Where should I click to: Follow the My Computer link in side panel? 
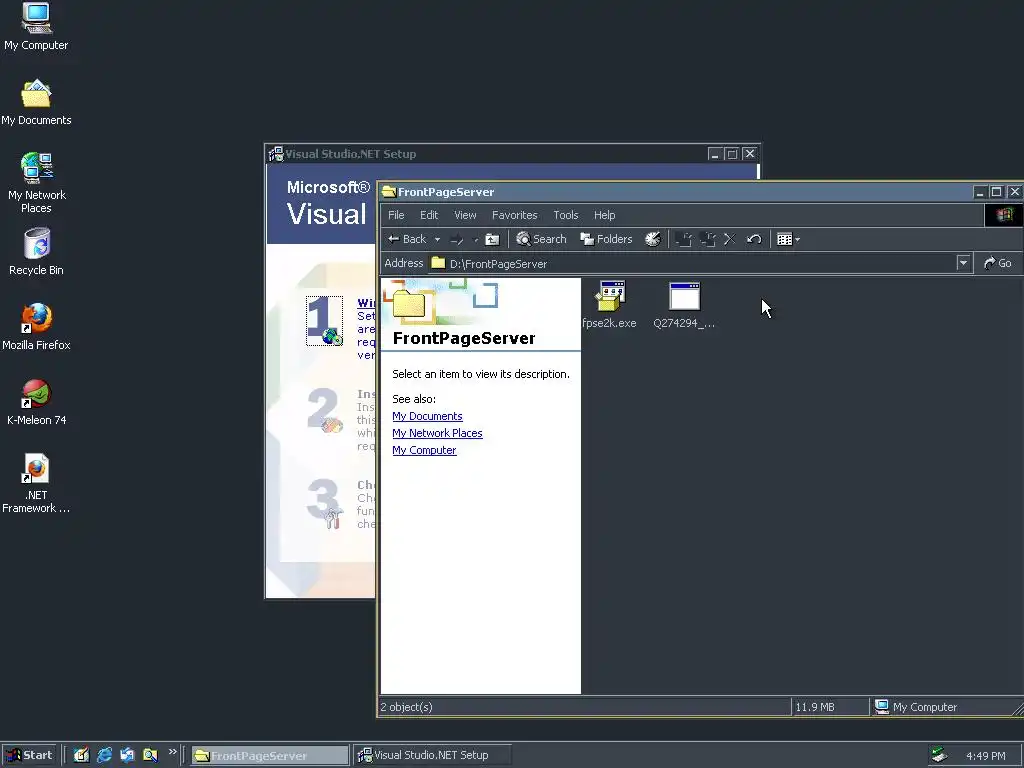coord(424,450)
